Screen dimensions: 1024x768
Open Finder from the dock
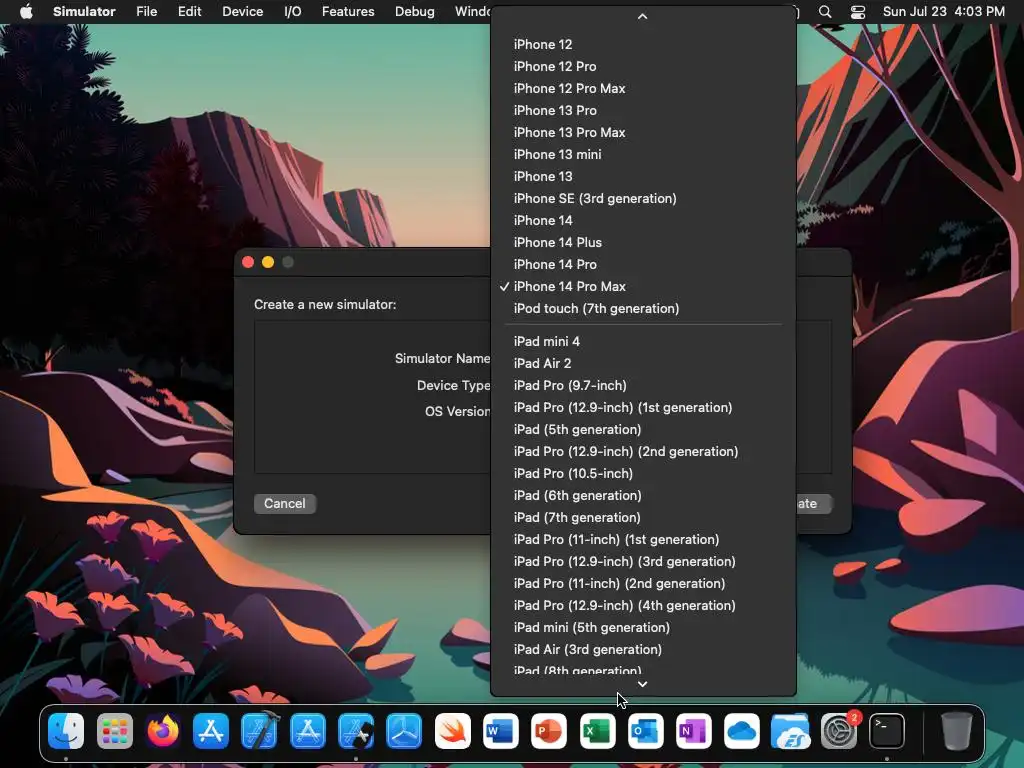66,731
